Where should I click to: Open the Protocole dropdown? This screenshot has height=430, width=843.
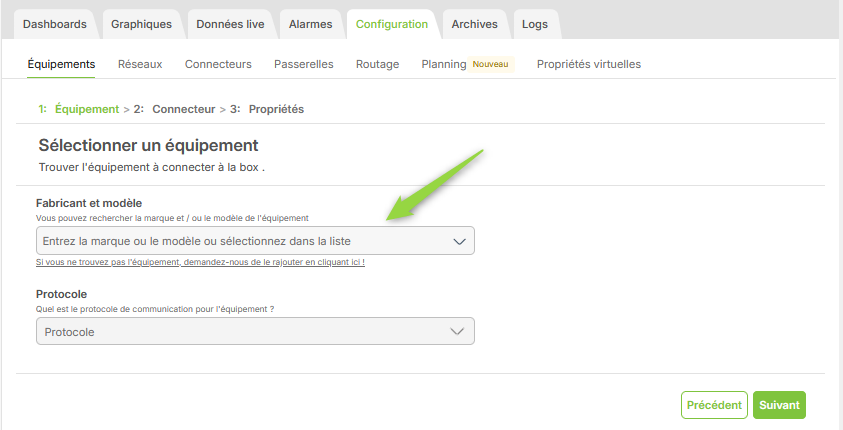coord(255,332)
